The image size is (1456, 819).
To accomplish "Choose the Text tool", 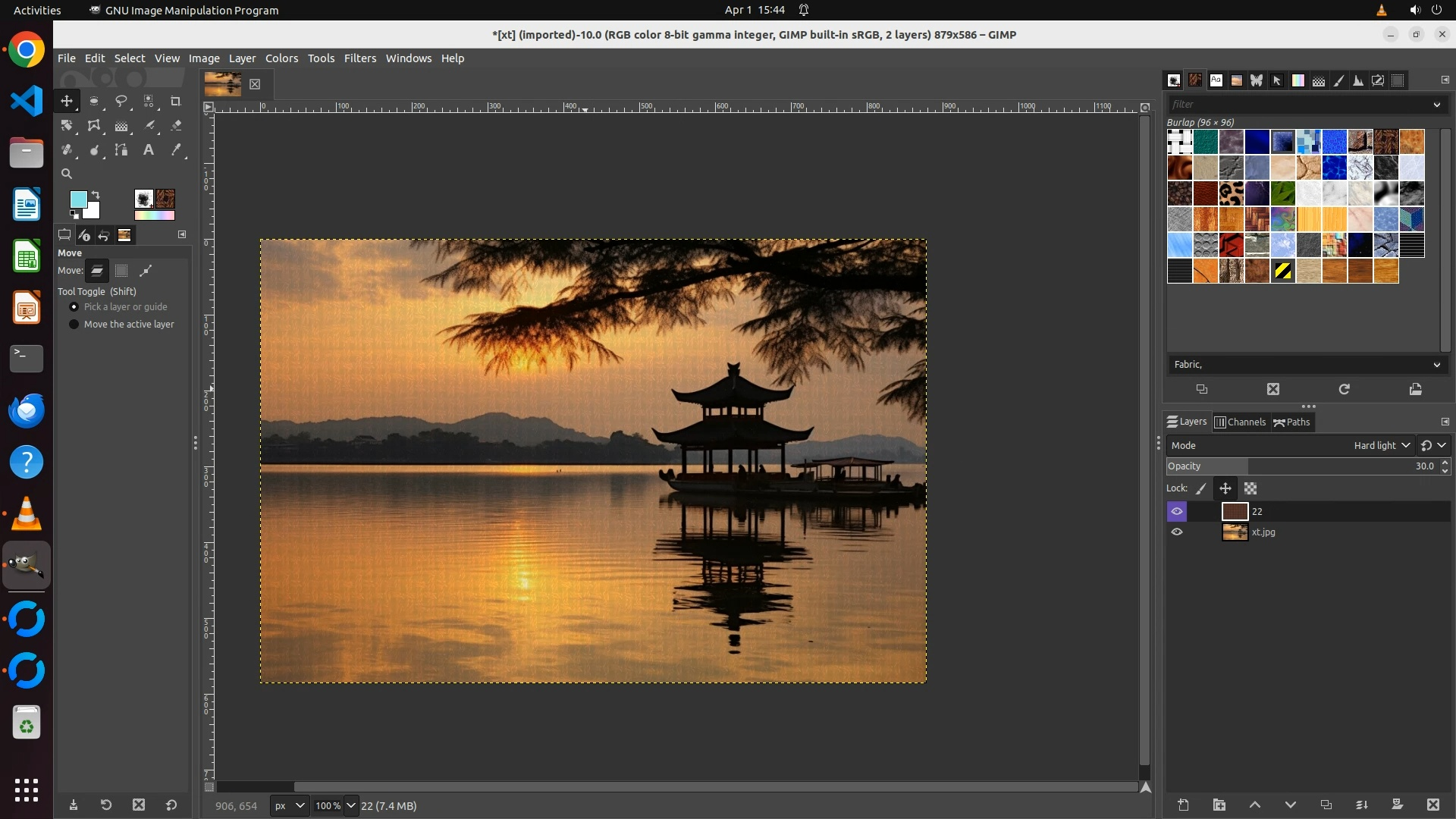I will (x=149, y=150).
